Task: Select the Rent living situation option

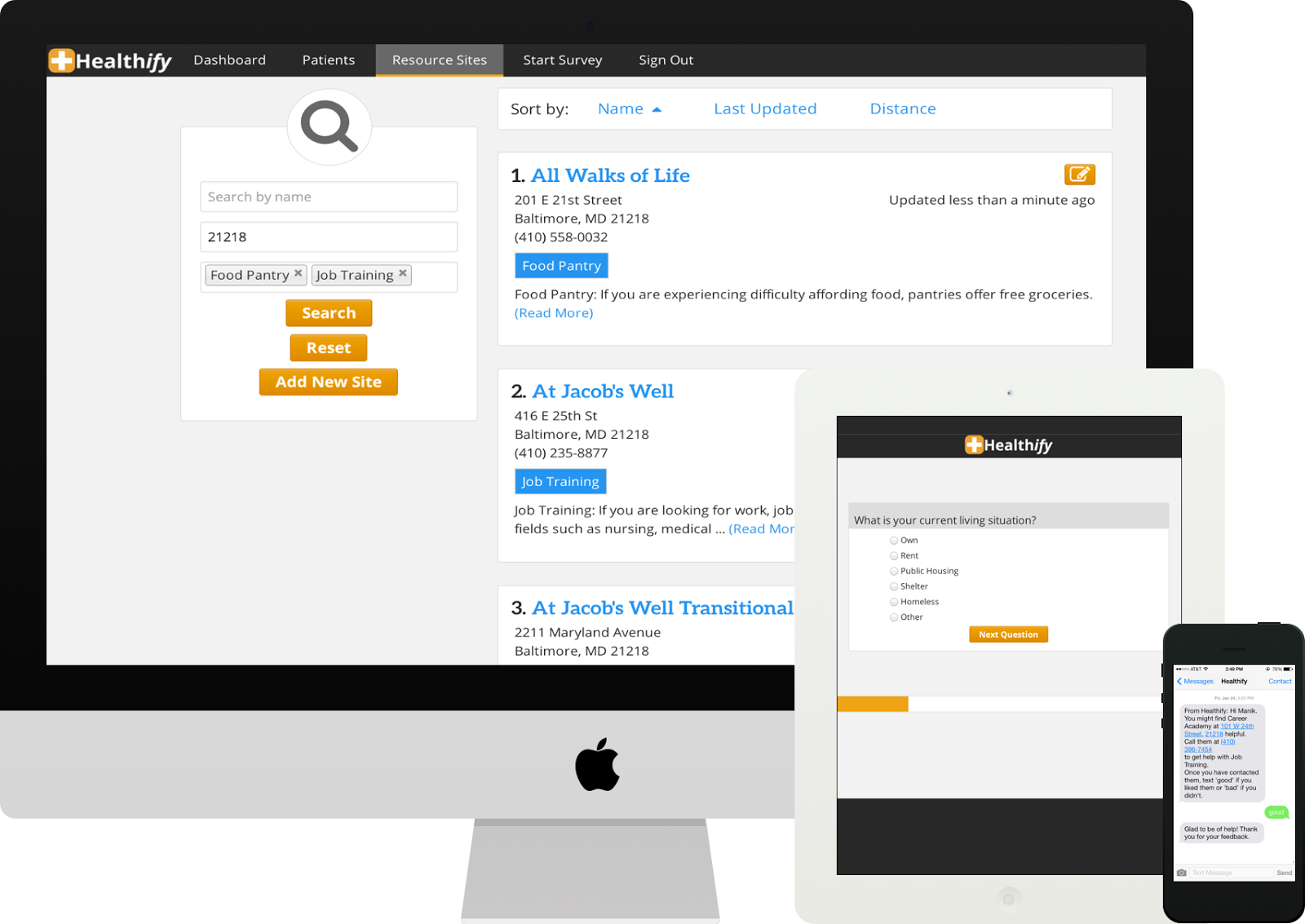Action: point(894,555)
